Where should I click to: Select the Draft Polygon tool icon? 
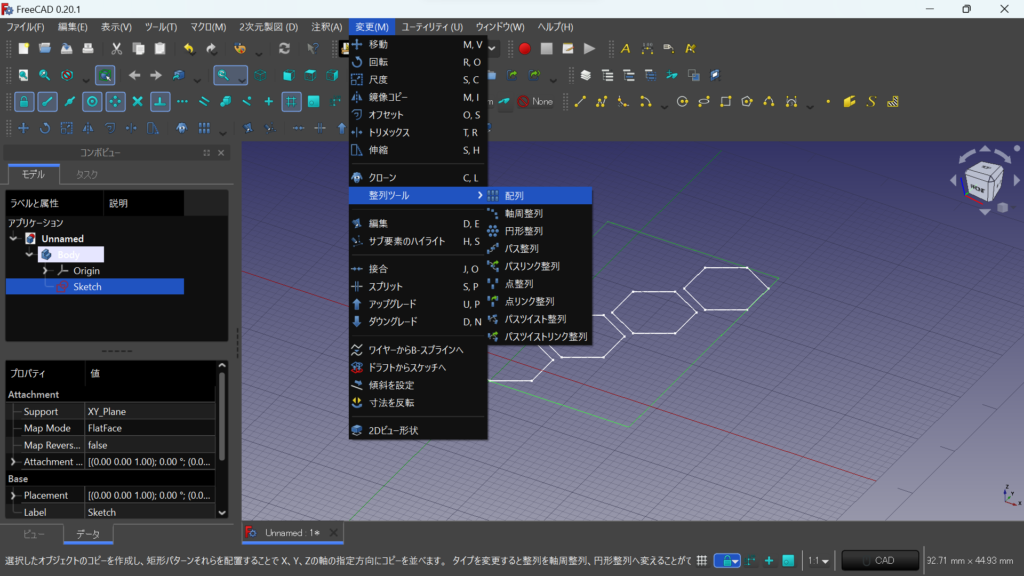pos(747,101)
